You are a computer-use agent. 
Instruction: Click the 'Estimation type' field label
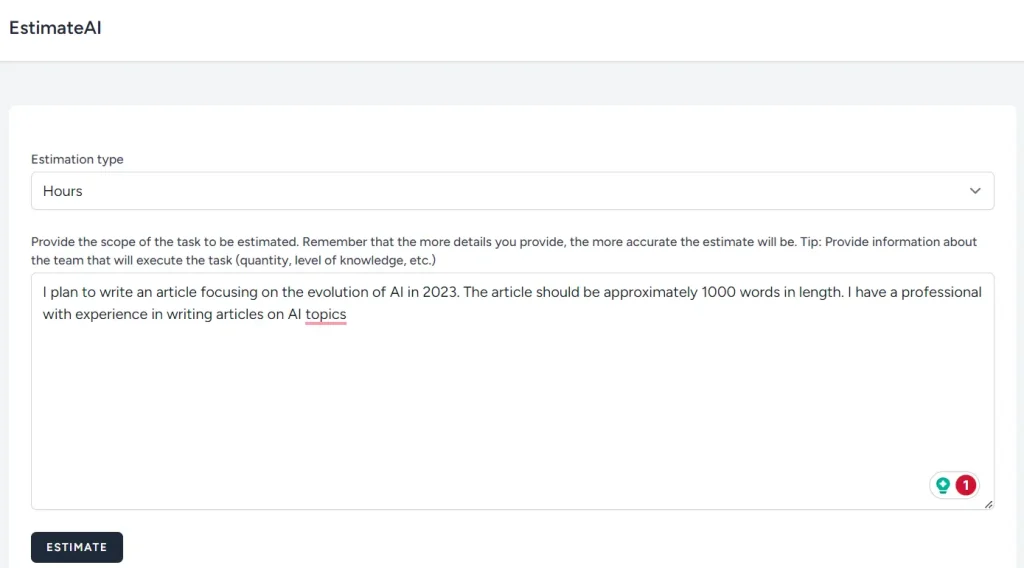77,159
